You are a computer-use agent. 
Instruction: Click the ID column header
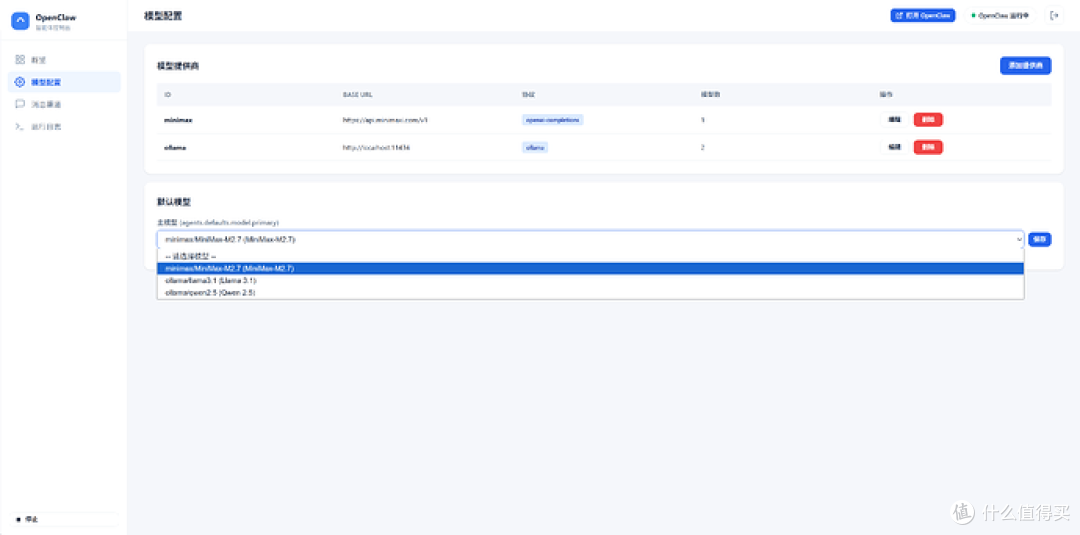click(167, 94)
